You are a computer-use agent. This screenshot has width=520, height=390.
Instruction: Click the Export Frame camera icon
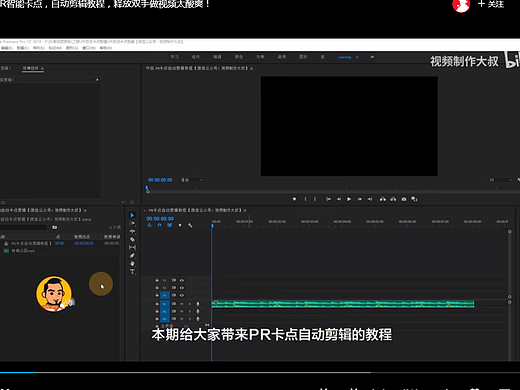[x=404, y=199]
